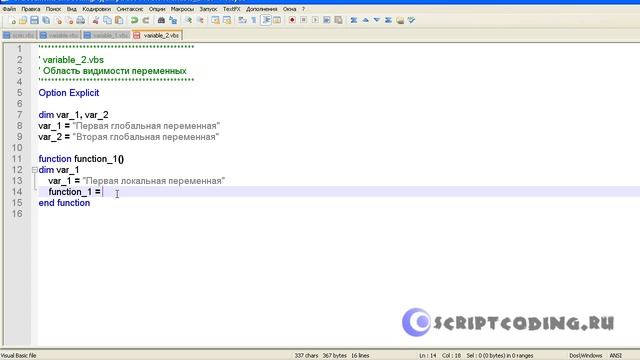The width and height of the screenshot is (640, 360).
Task: Click the Stop recording macro icon
Action: 303,20
